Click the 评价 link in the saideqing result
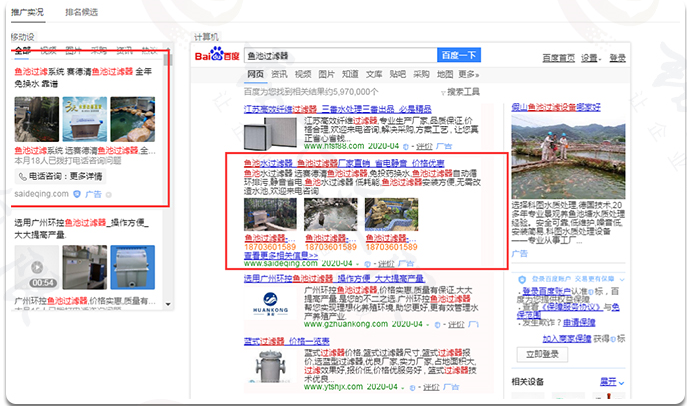 tap(386, 264)
